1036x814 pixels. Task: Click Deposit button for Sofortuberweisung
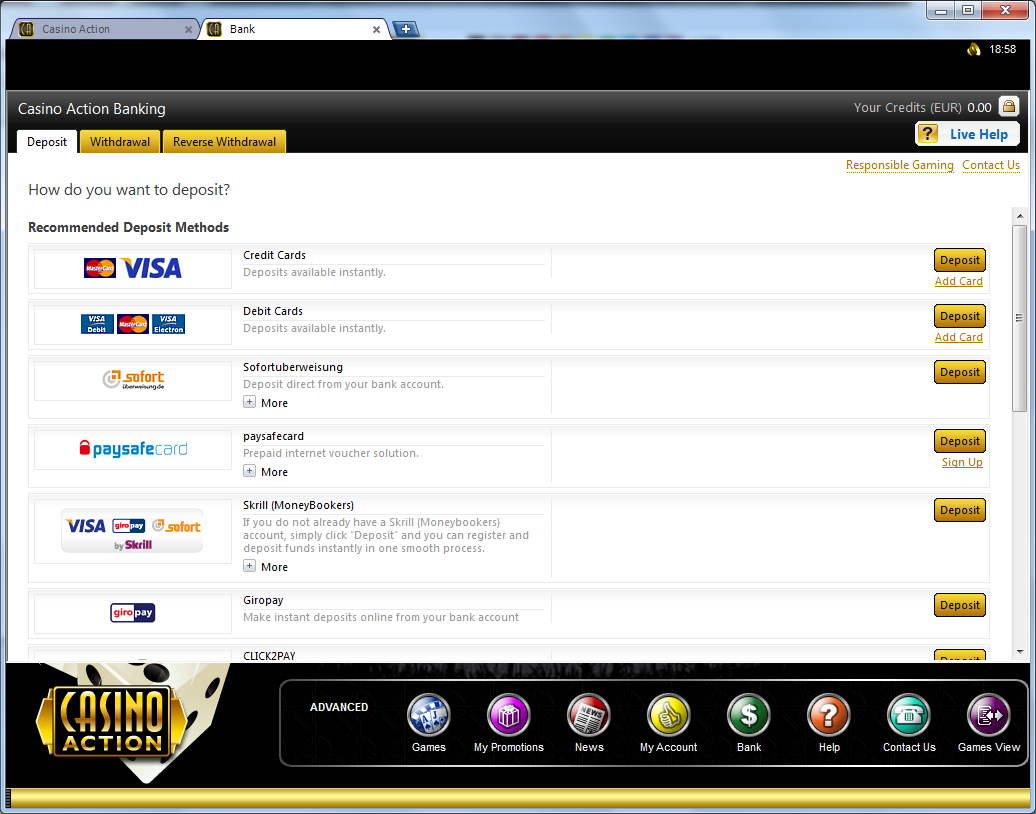click(959, 372)
